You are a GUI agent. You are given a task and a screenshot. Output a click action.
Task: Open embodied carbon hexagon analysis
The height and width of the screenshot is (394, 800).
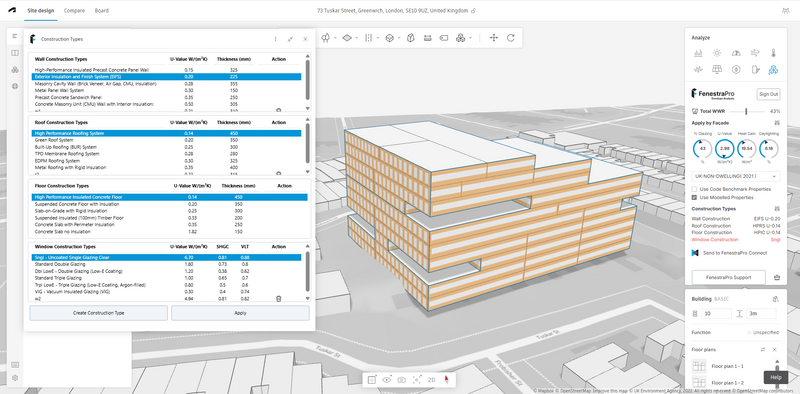point(736,69)
